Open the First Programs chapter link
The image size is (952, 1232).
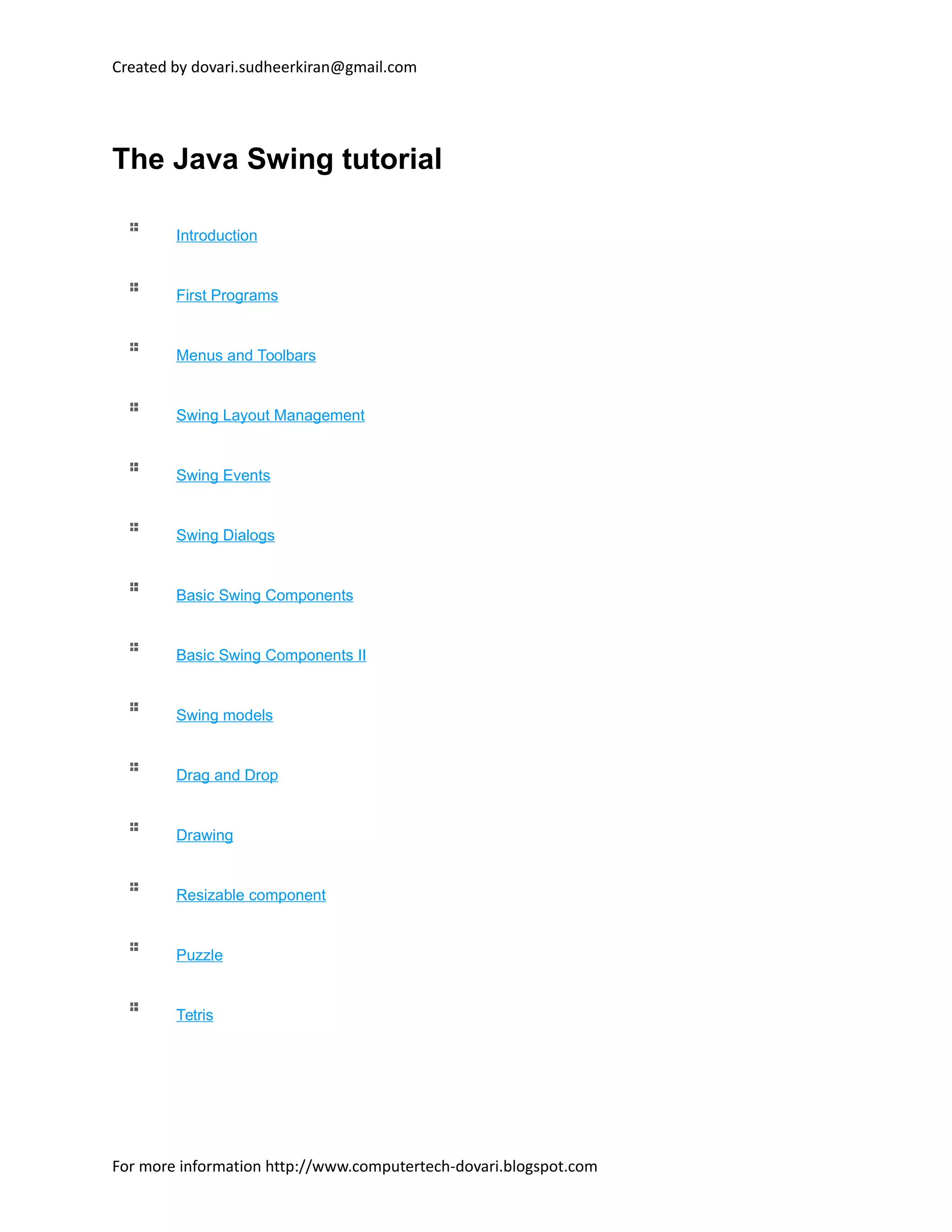click(227, 295)
